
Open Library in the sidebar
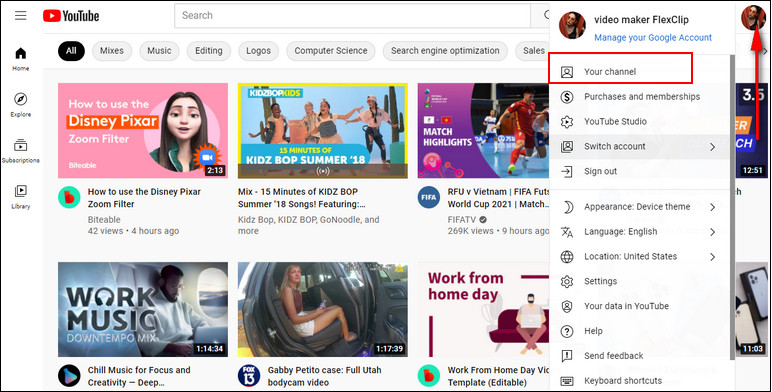(21, 197)
